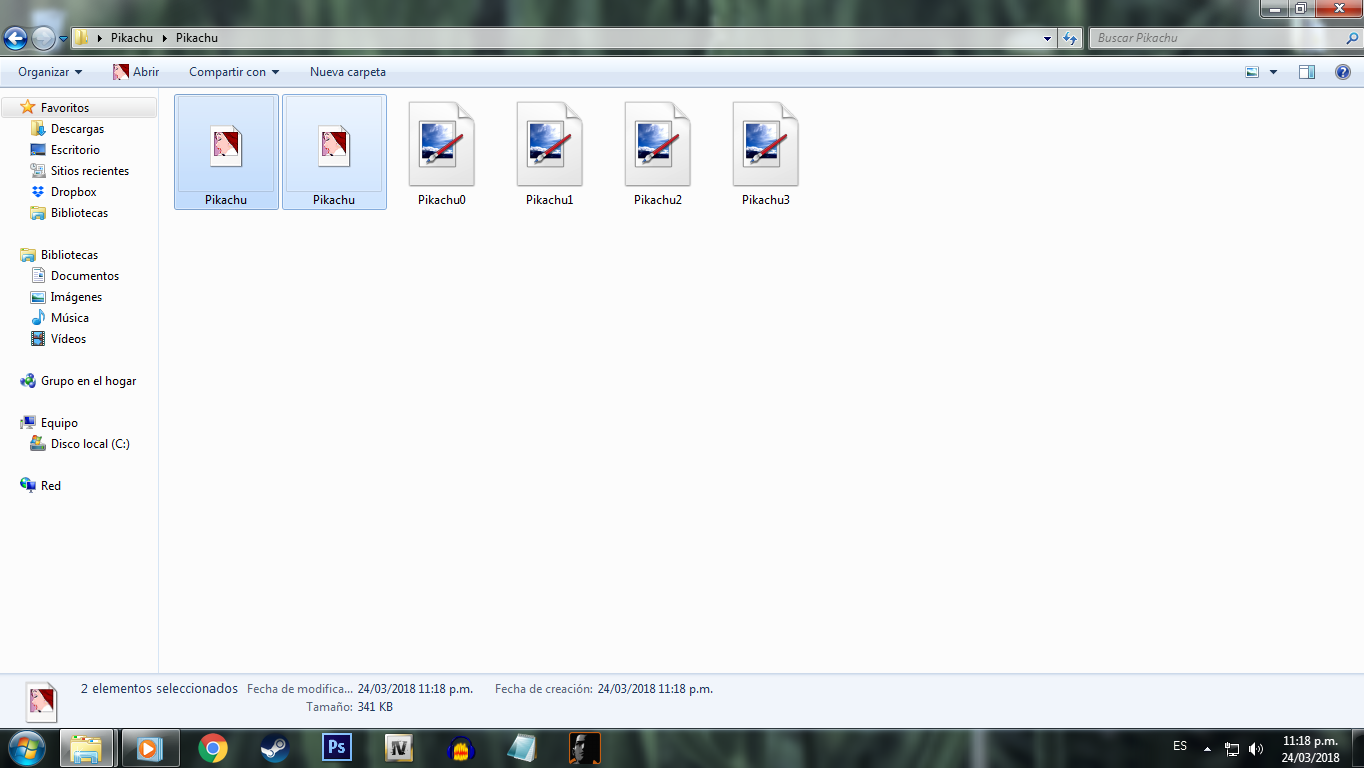1364x768 pixels.
Task: Select the Bibliotecas heading above Documentos
Action: (69, 255)
